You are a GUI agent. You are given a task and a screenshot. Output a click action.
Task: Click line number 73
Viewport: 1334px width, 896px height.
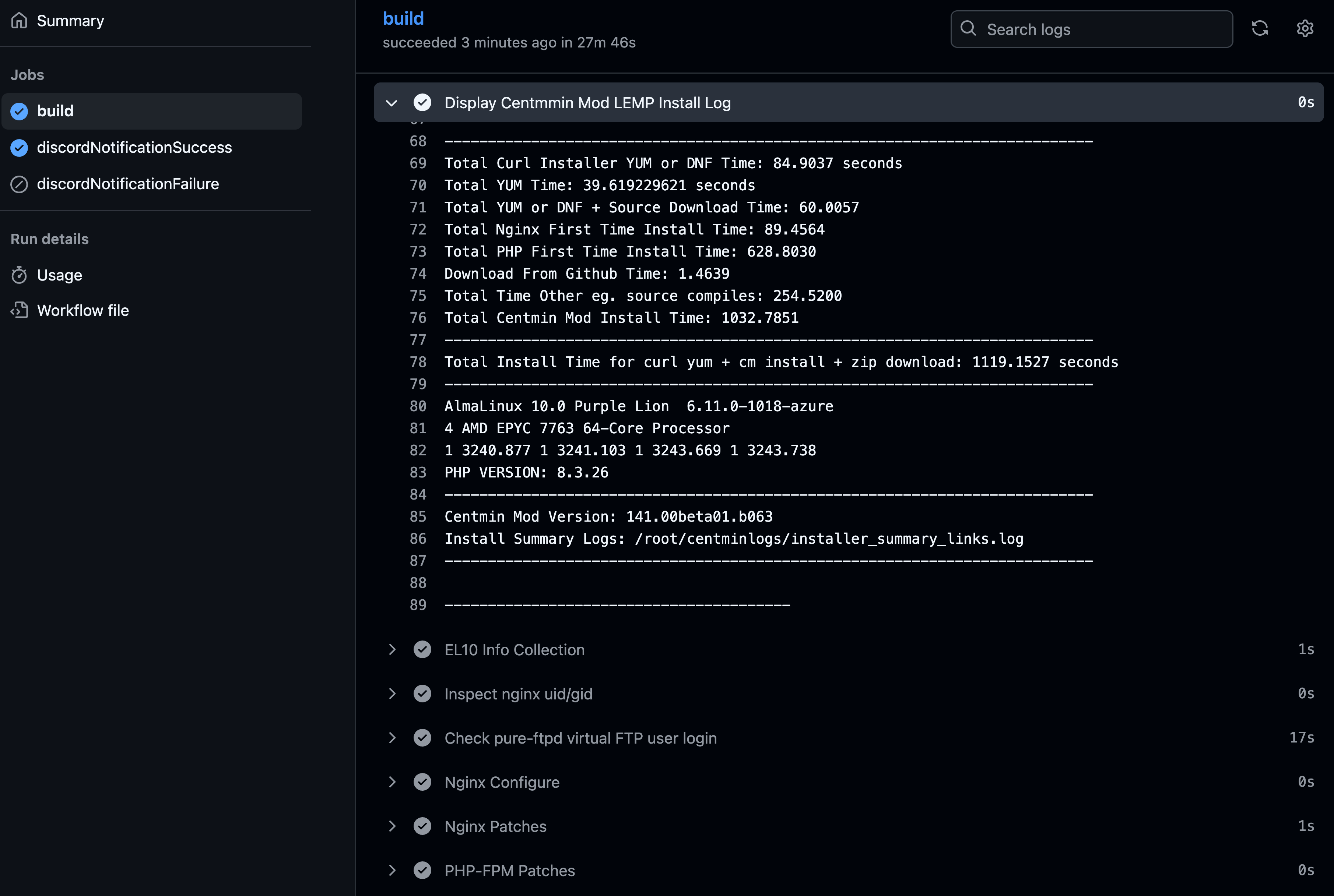418,251
